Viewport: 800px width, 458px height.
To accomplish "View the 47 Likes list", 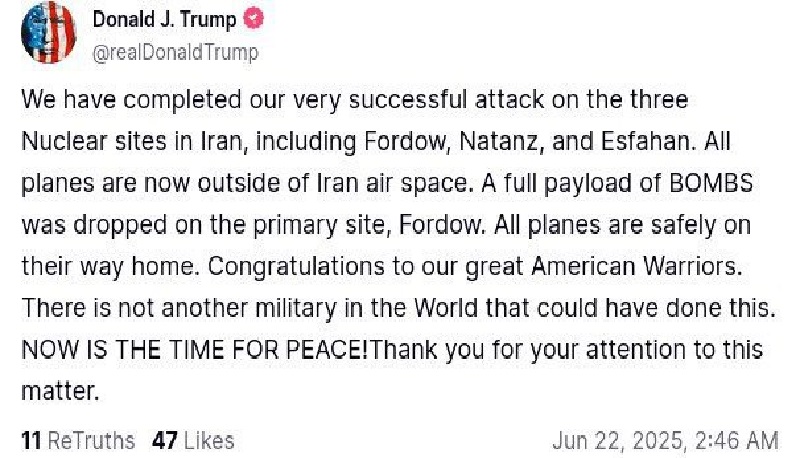I will [193, 441].
